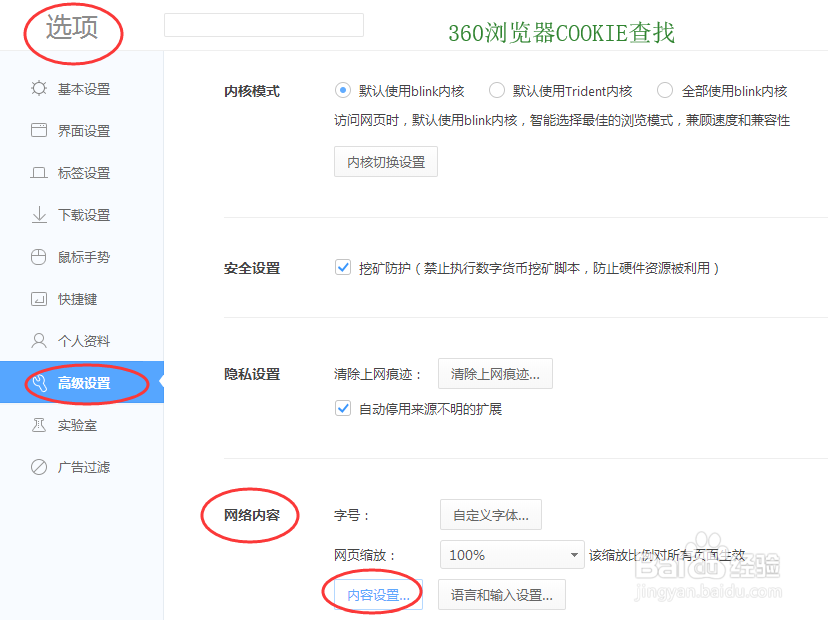Click the person icon beside 个人资料

pyautogui.click(x=39, y=341)
